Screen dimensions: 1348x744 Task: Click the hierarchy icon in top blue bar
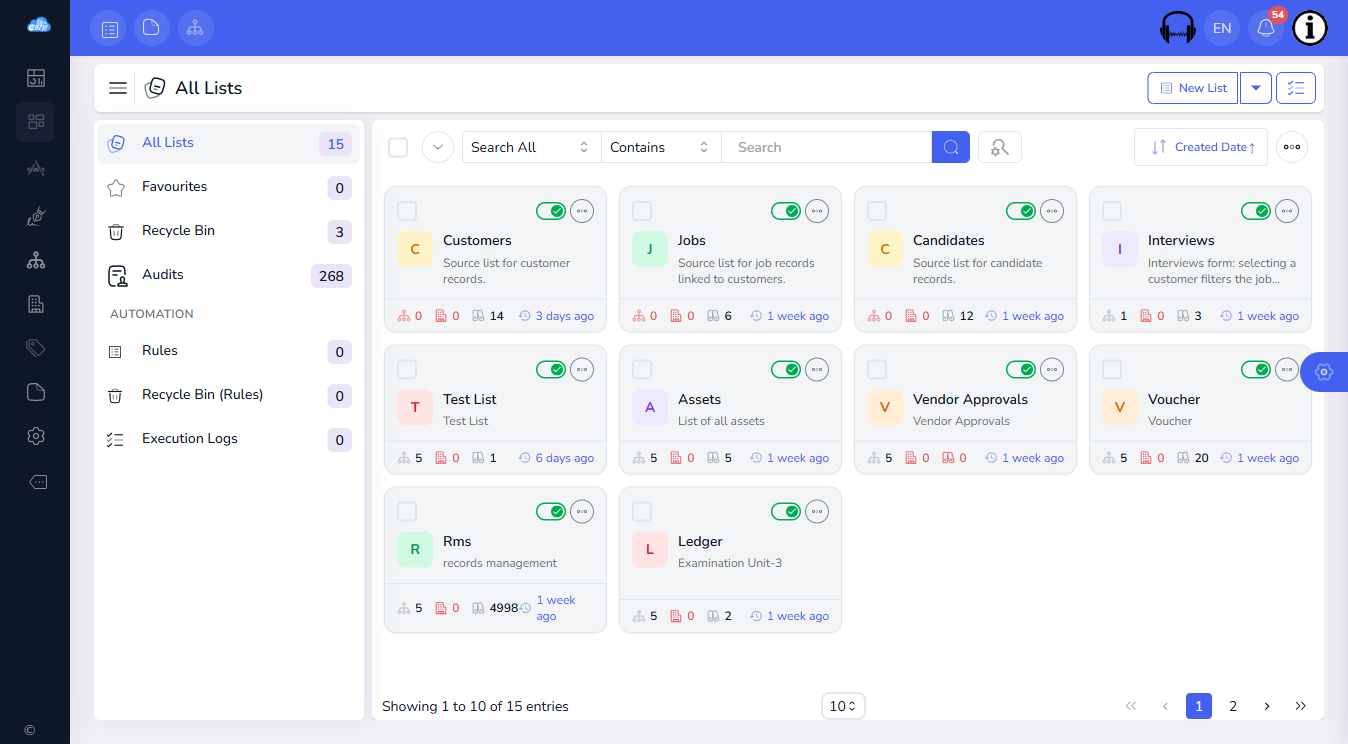click(195, 28)
